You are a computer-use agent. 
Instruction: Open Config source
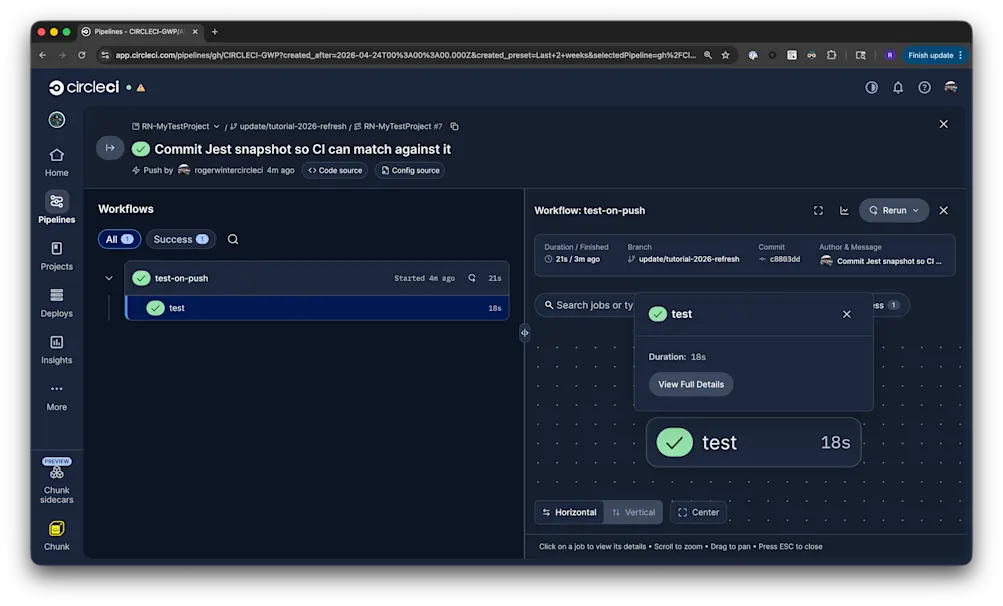point(410,170)
